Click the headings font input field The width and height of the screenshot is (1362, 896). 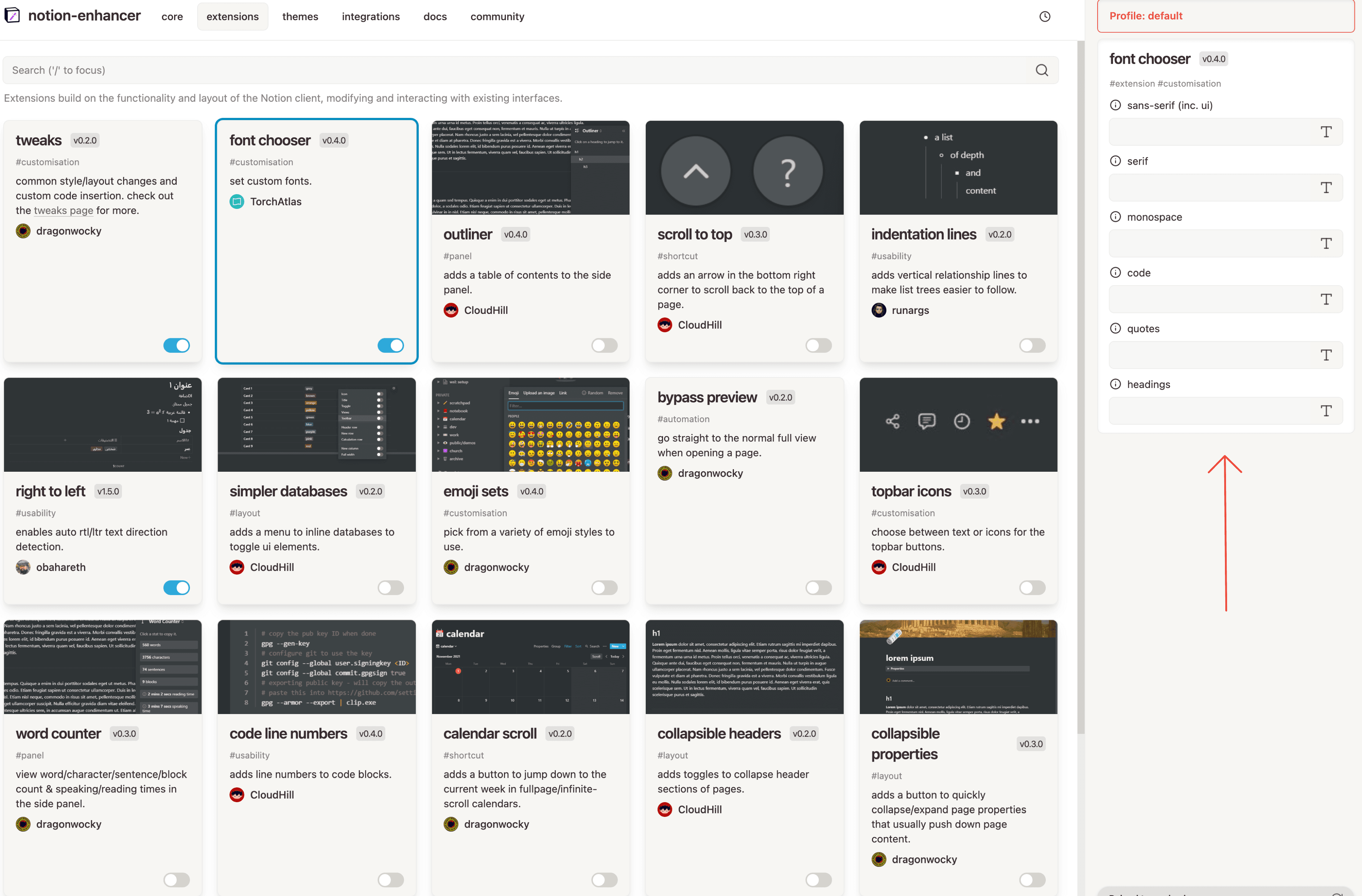[1226, 411]
